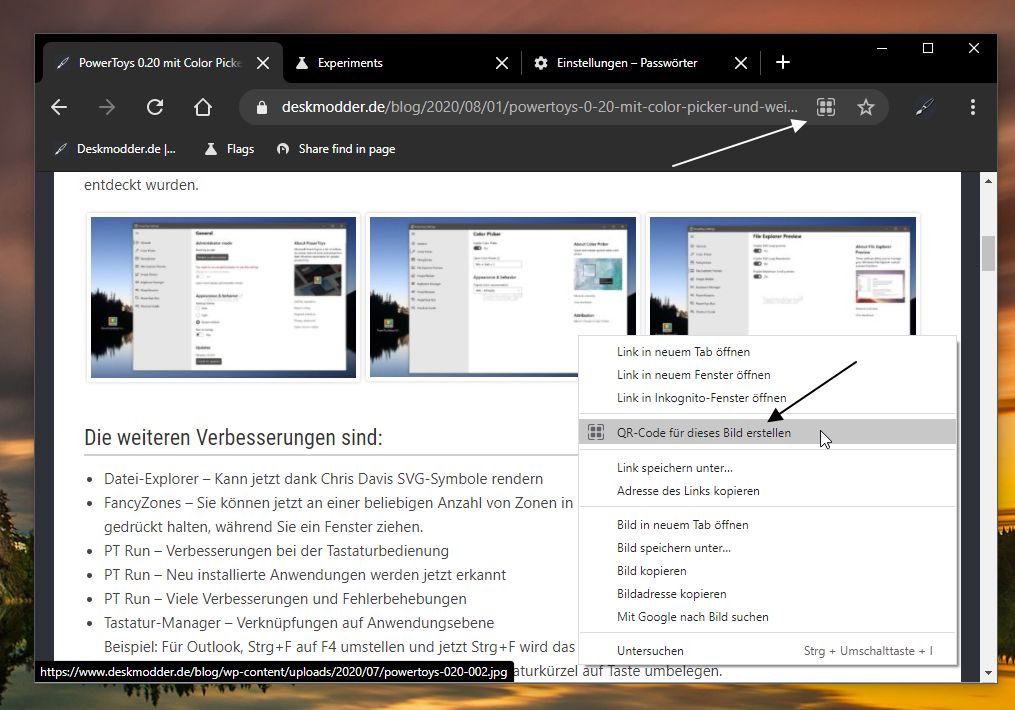This screenshot has width=1015, height=710.
Task: Click PT Run – Viele Verbesserungen line
Action: click(x=285, y=599)
